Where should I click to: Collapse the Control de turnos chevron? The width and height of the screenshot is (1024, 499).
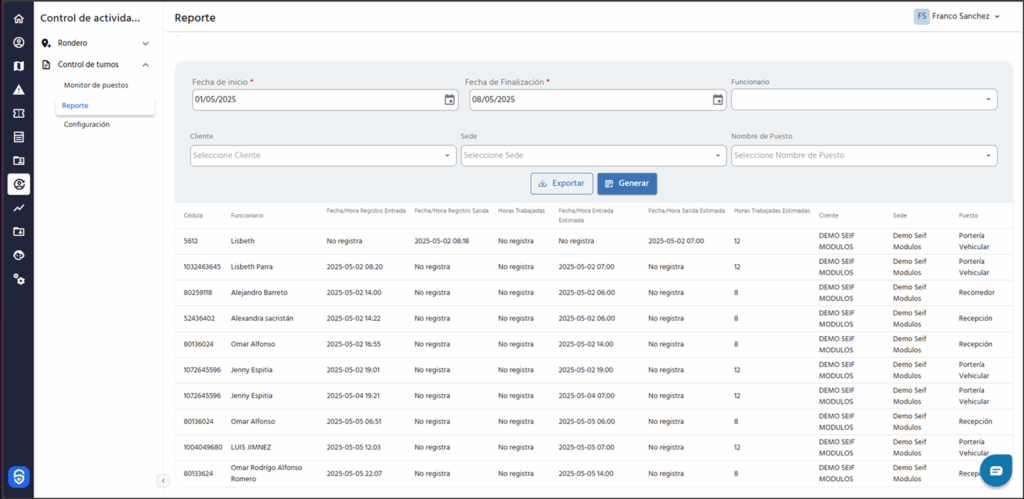(145, 65)
